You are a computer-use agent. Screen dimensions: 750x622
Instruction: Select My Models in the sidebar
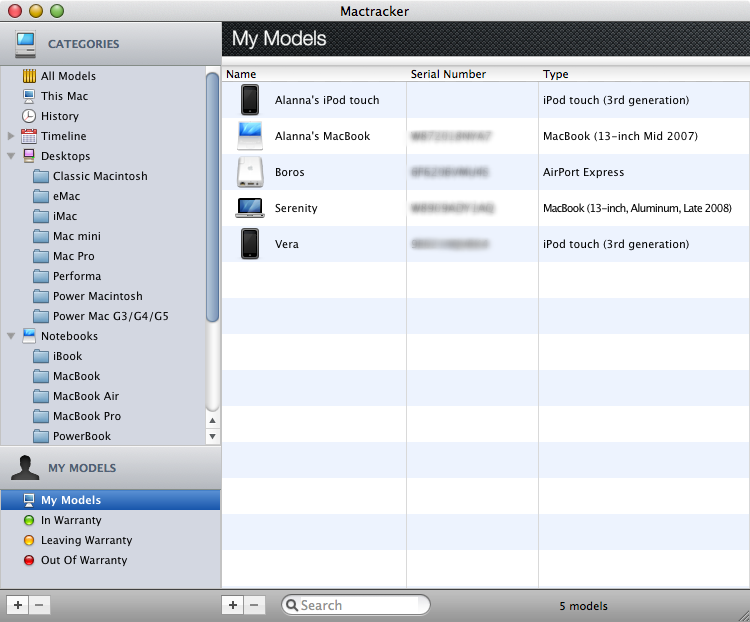coord(110,500)
